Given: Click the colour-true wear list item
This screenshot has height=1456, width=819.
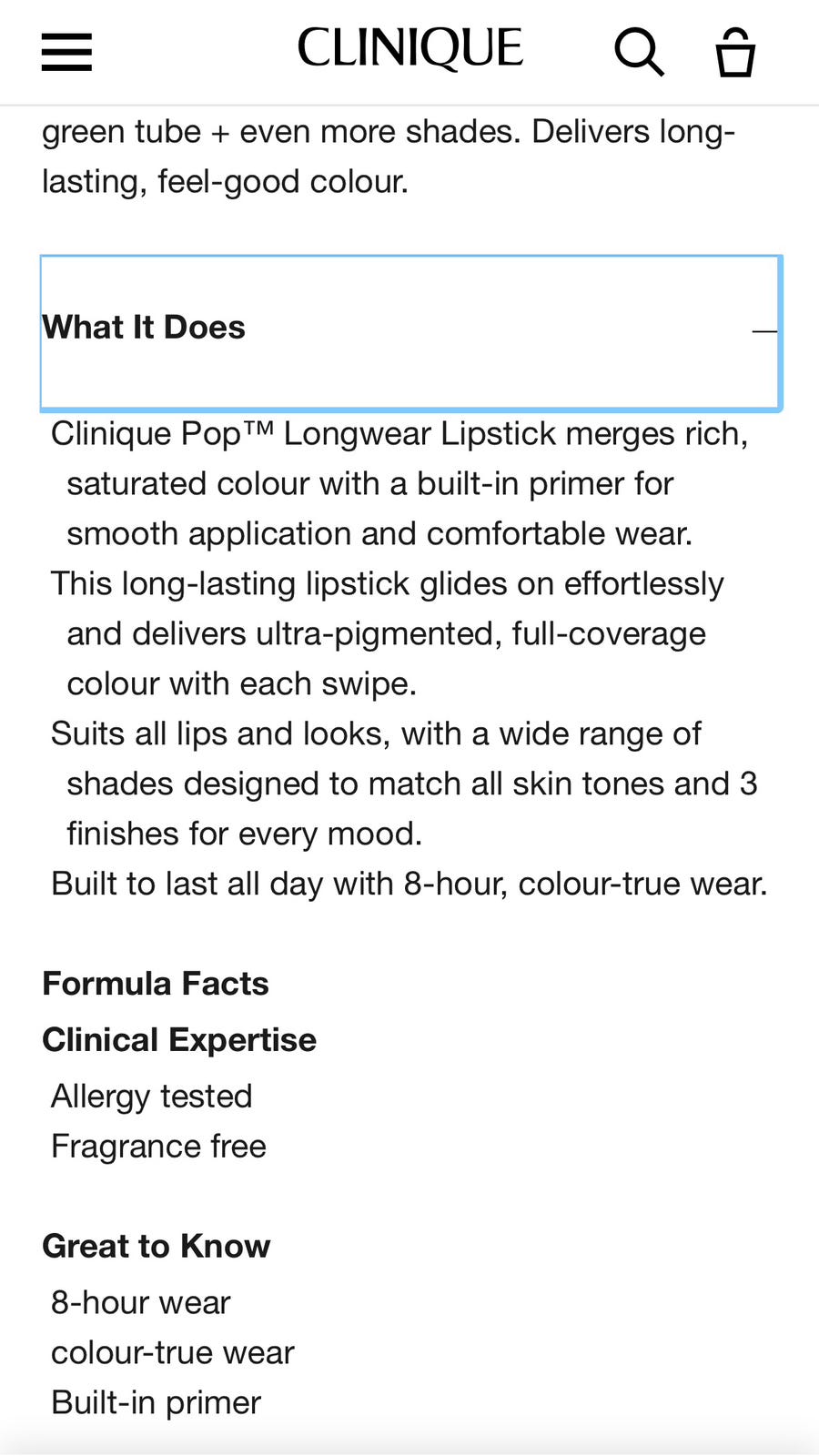Looking at the screenshot, I should (173, 1353).
